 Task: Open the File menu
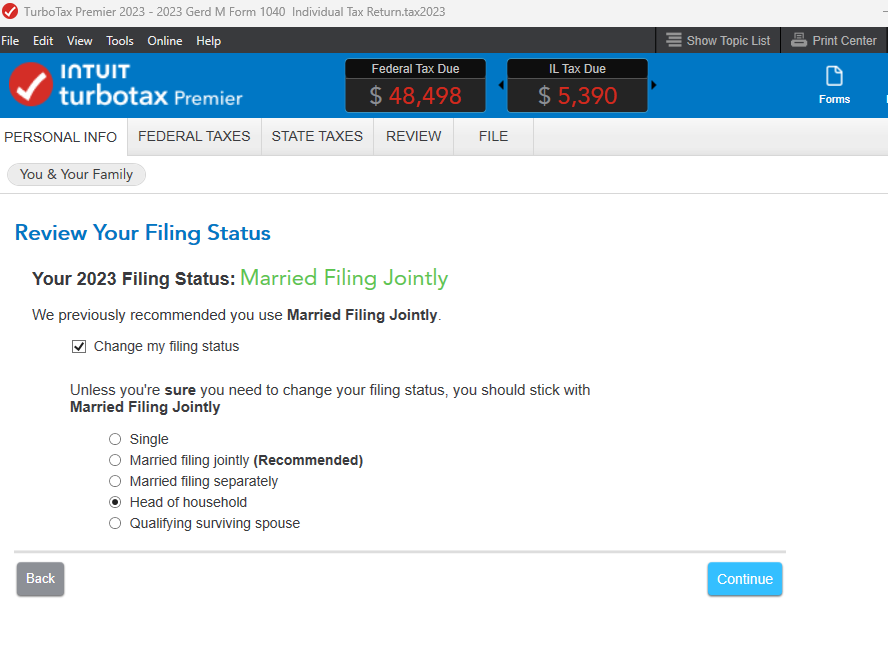pos(10,41)
